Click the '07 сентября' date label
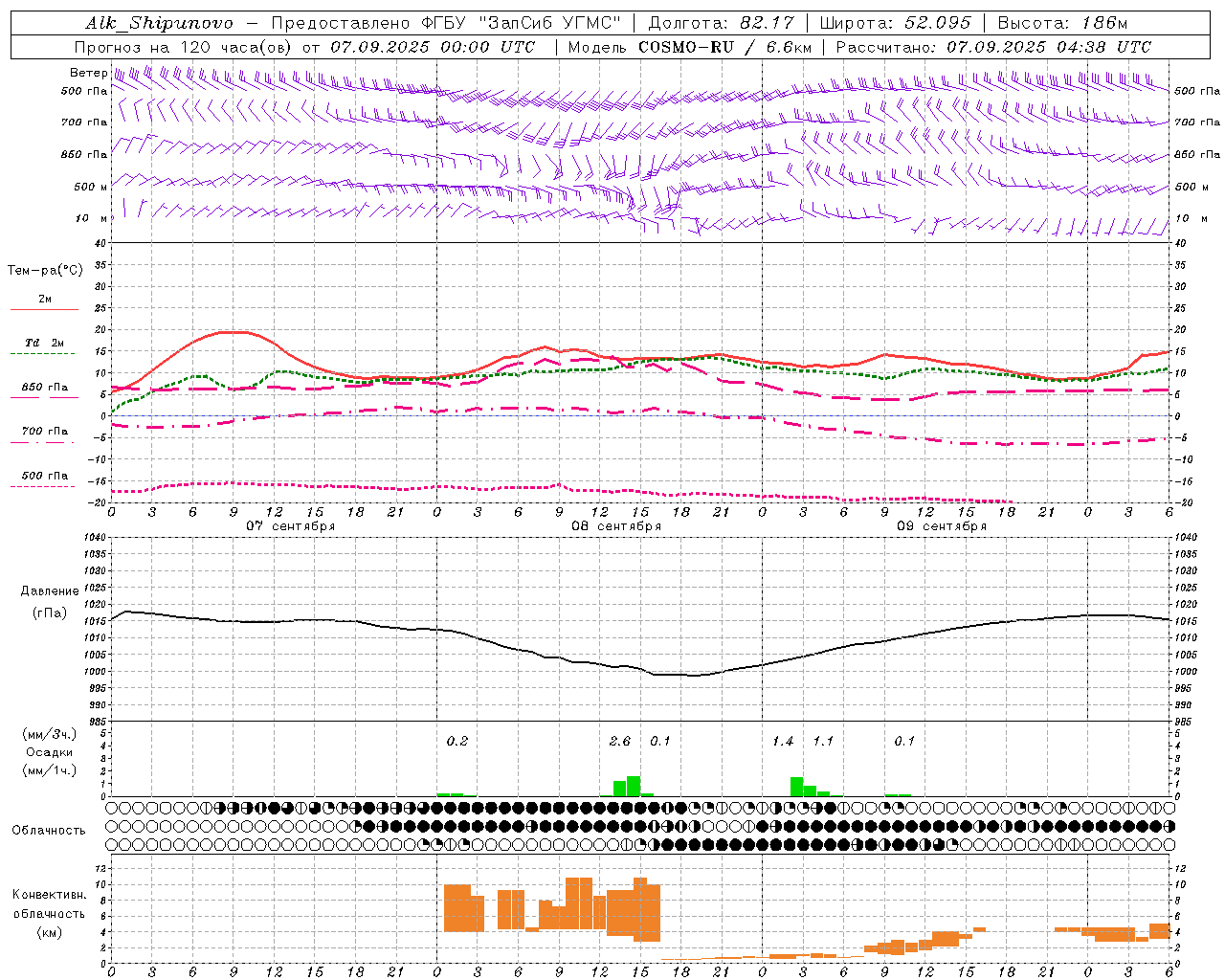 (x=291, y=526)
